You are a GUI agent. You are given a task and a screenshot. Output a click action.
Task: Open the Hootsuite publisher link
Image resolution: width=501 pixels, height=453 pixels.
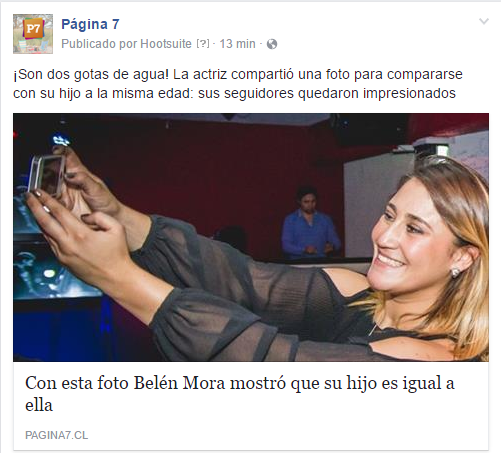(166, 44)
